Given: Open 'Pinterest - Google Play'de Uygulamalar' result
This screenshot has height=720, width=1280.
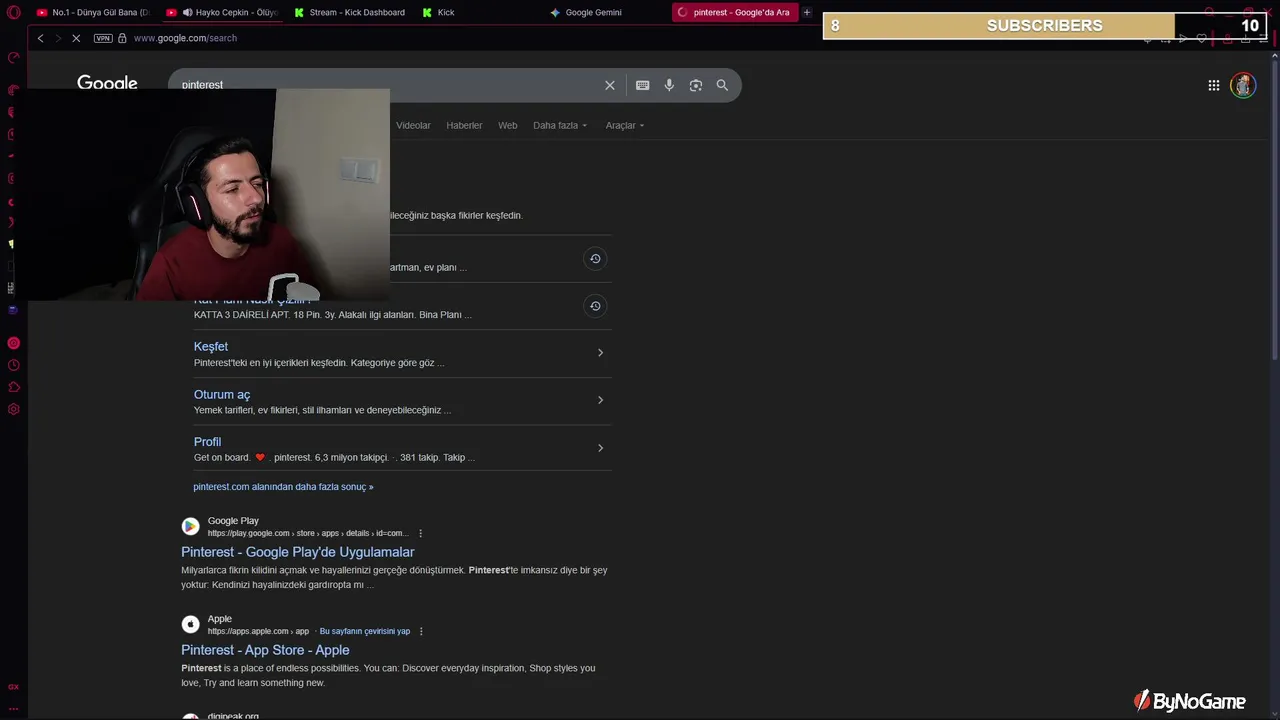Looking at the screenshot, I should (298, 552).
